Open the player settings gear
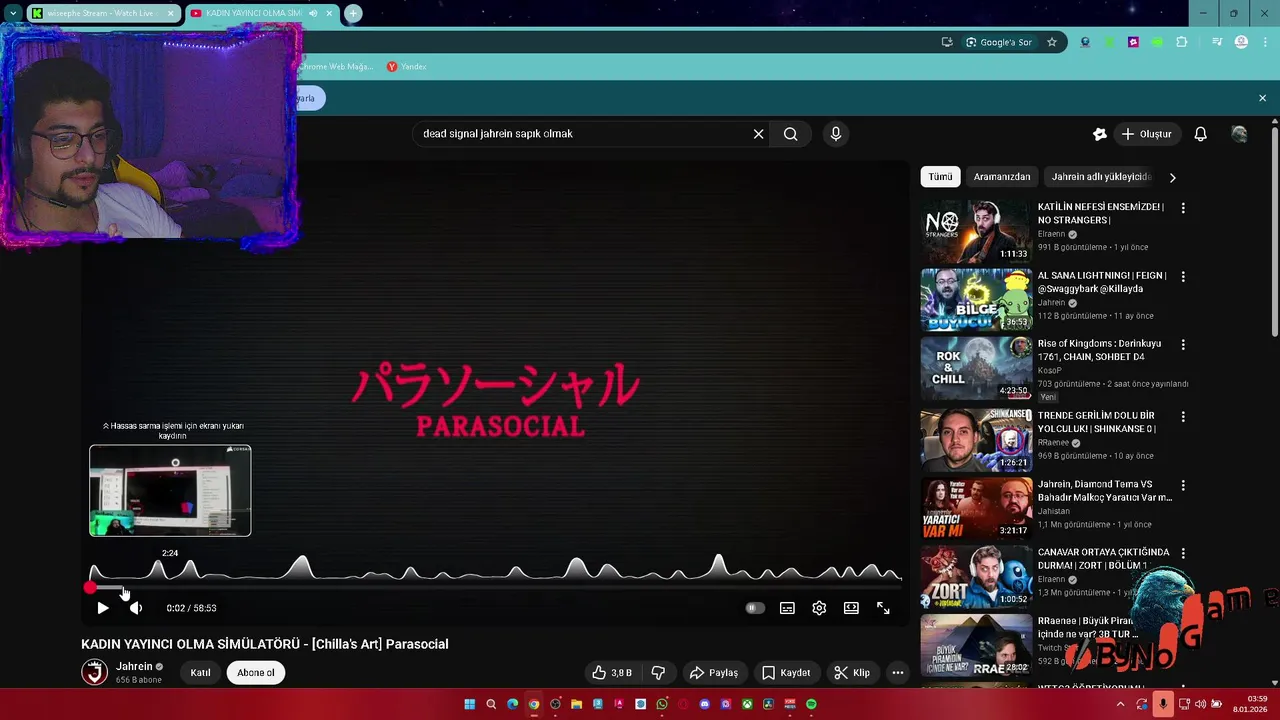Viewport: 1280px width, 720px height. (x=819, y=608)
